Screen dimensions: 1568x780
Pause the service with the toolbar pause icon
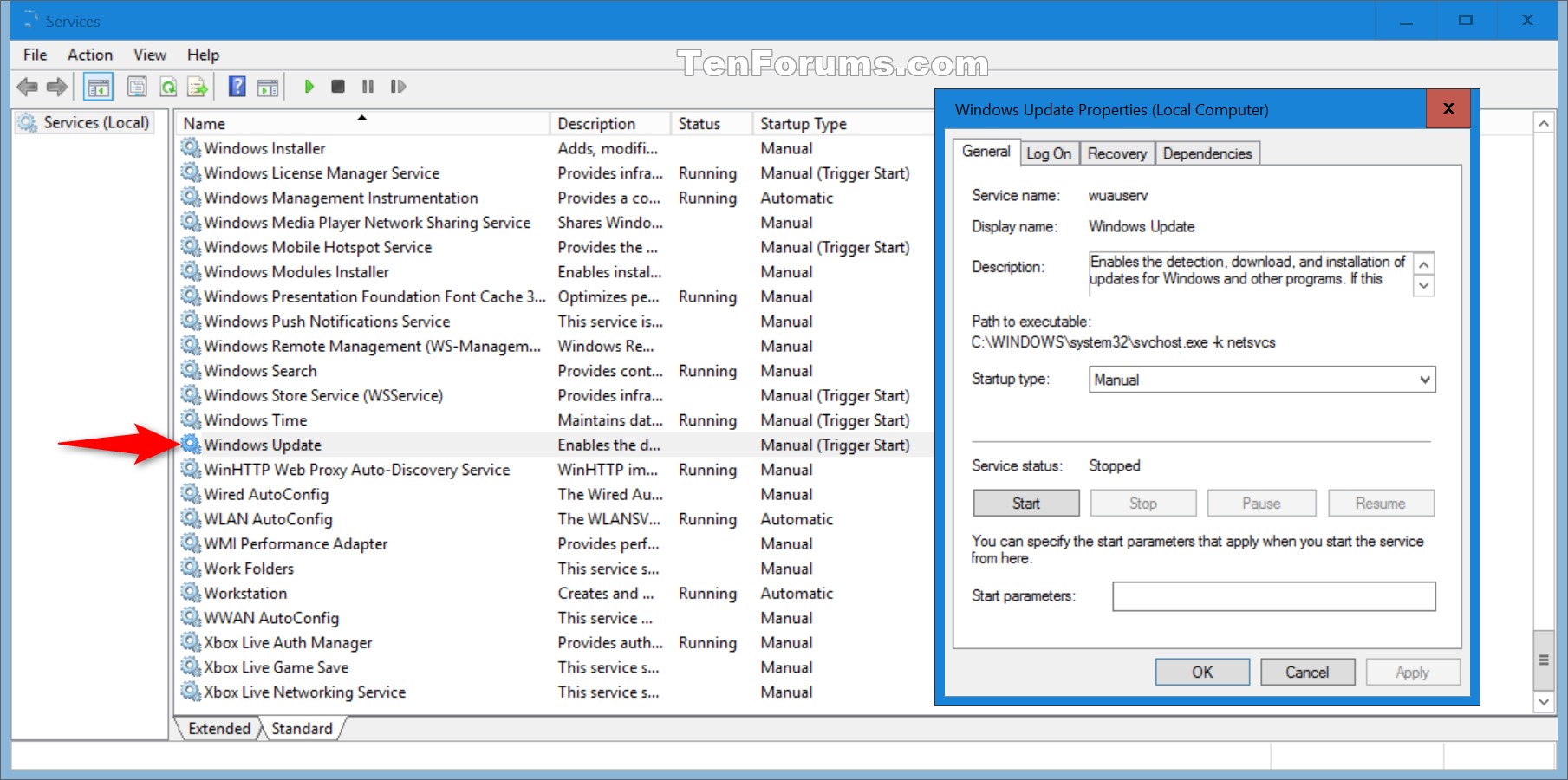(x=368, y=87)
